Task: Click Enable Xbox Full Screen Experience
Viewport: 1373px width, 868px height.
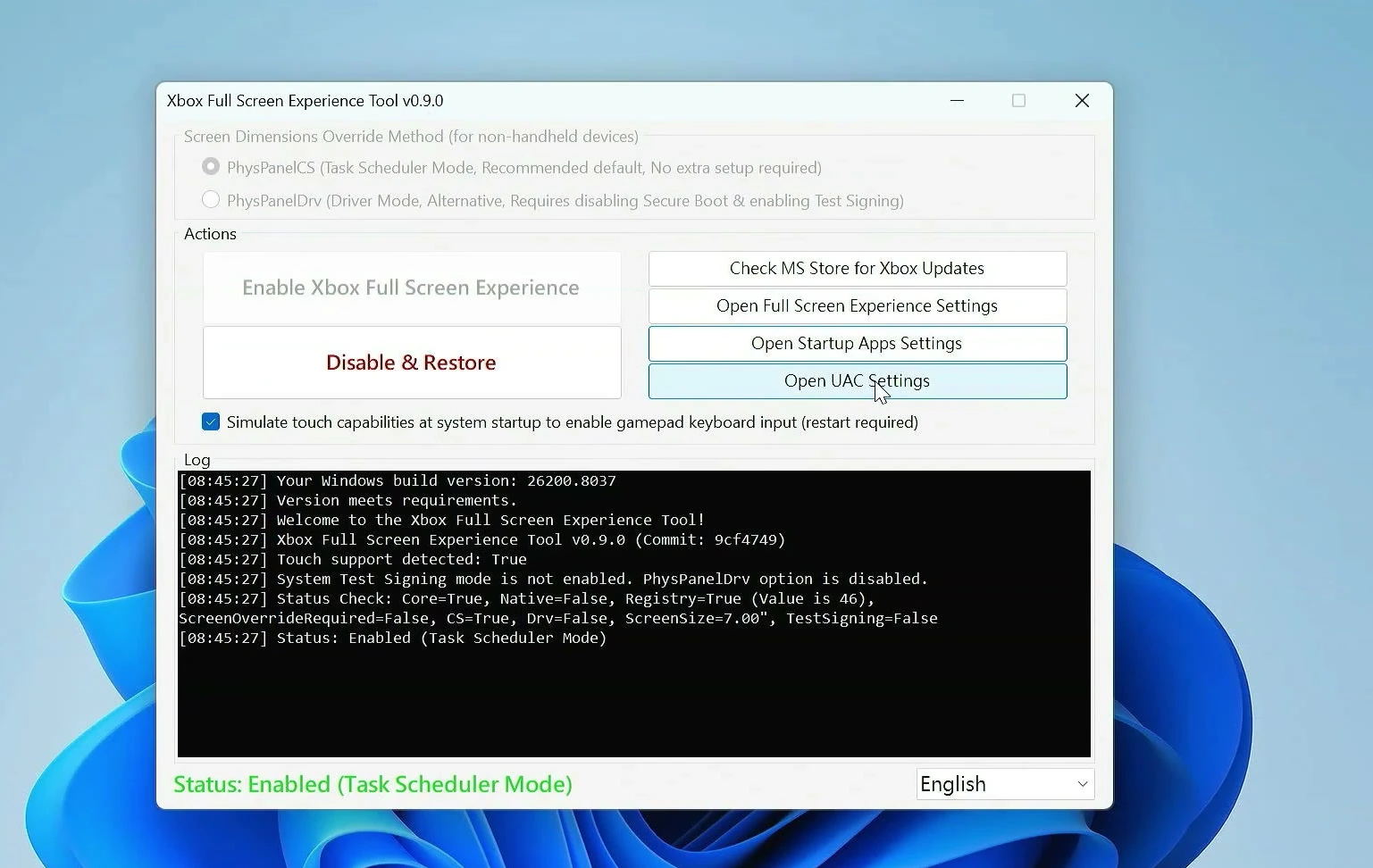Action: (x=412, y=288)
